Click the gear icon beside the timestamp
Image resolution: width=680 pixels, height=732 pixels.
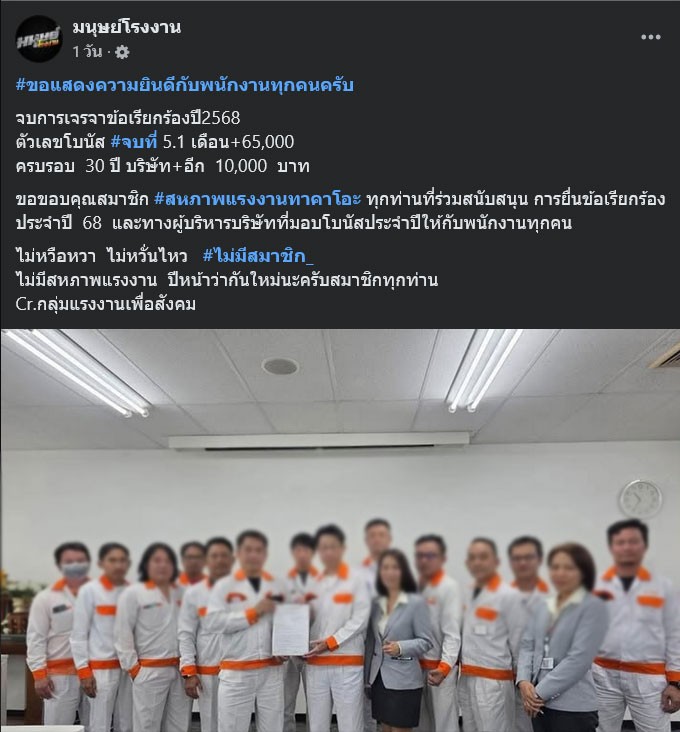(x=122, y=52)
